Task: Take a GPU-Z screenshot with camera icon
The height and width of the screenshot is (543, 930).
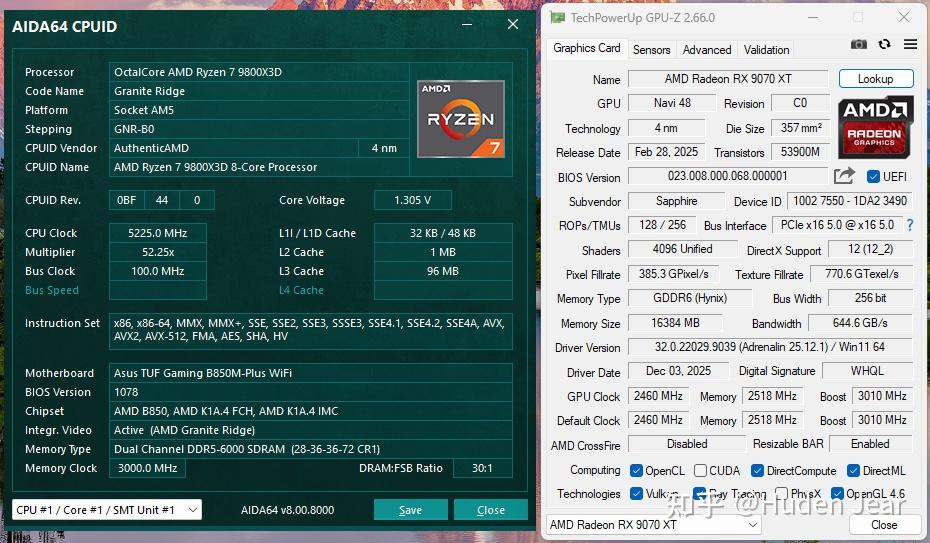Action: point(858,44)
